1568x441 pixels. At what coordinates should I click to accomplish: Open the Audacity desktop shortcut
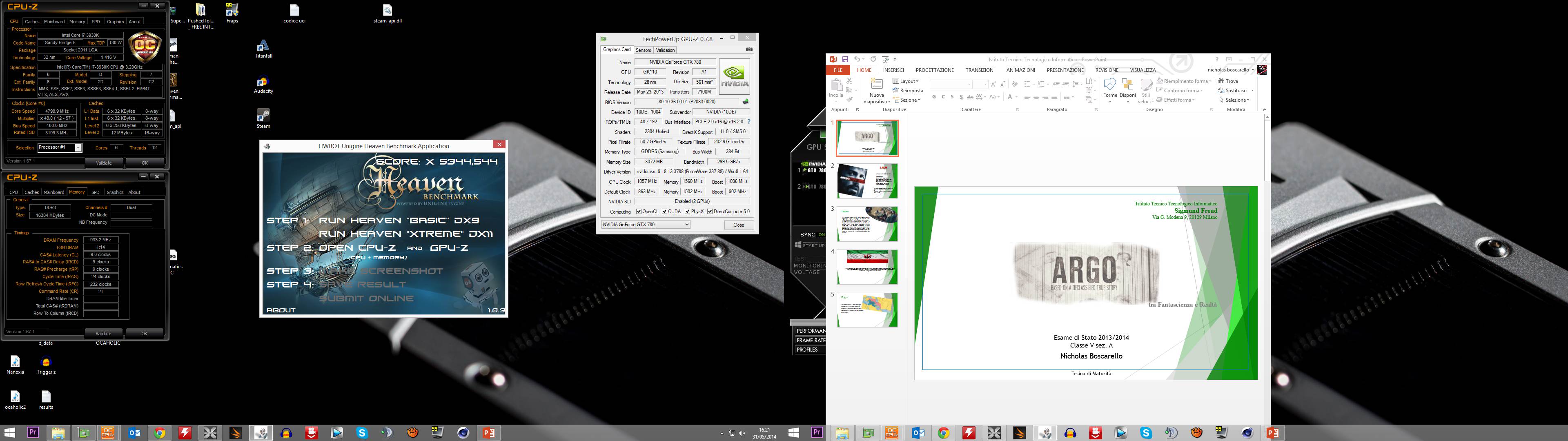[x=263, y=85]
